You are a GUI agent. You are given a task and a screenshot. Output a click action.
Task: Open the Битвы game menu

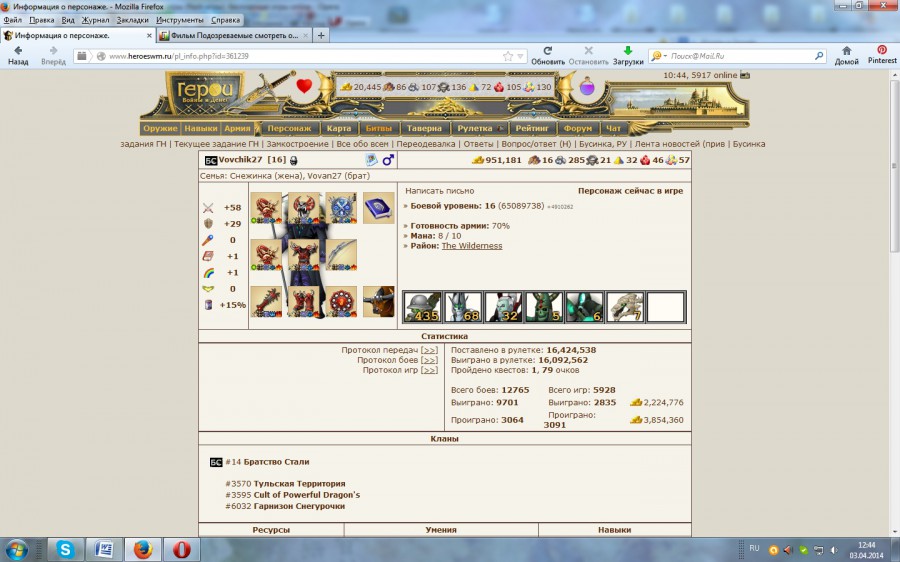tap(379, 128)
